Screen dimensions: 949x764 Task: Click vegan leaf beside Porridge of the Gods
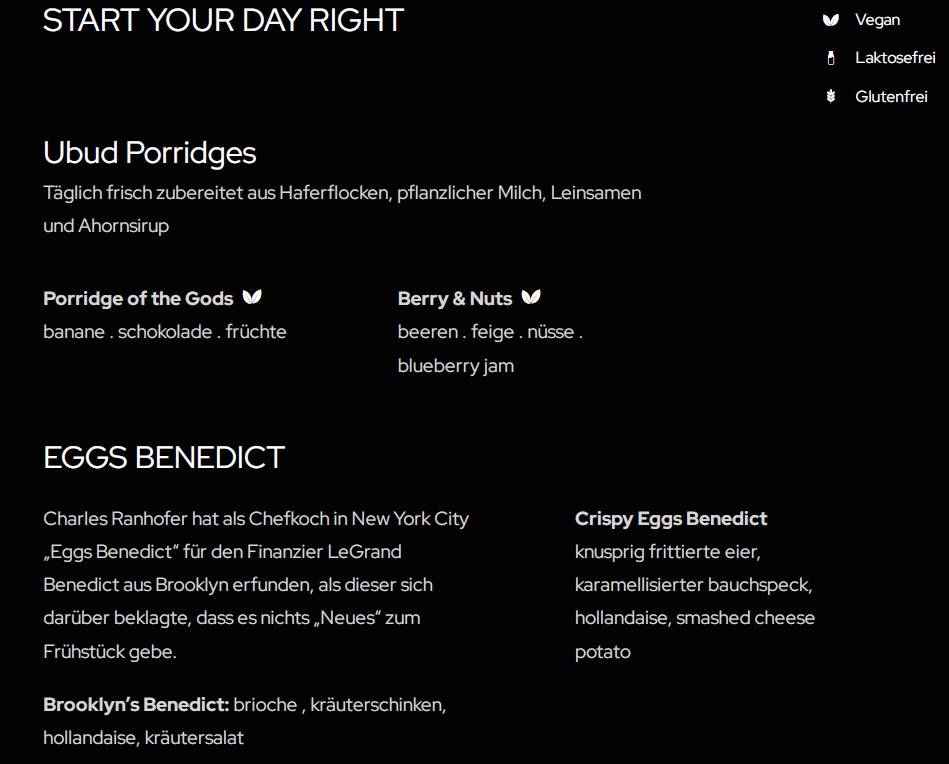pos(252,297)
